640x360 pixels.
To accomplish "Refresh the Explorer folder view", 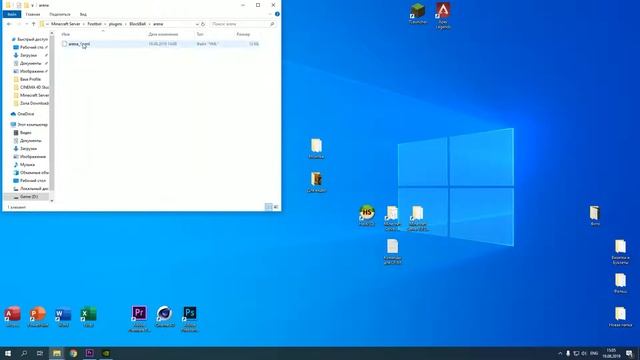I will (x=203, y=24).
